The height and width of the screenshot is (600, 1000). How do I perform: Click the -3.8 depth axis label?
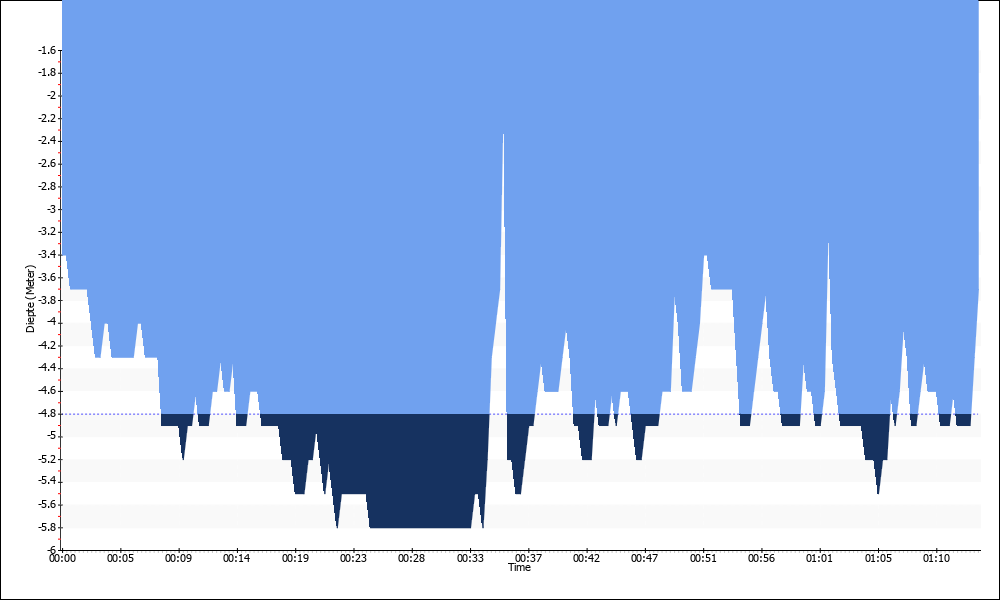click(x=48, y=300)
